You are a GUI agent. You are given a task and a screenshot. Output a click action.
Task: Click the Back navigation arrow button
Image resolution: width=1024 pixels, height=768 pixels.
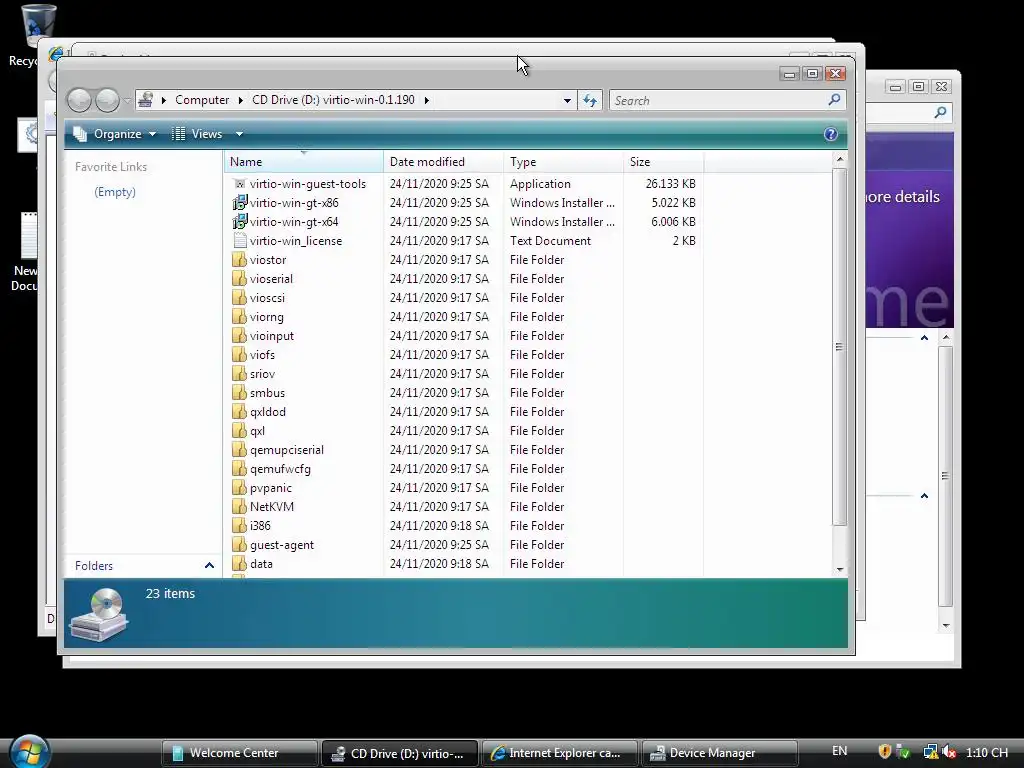click(80, 100)
